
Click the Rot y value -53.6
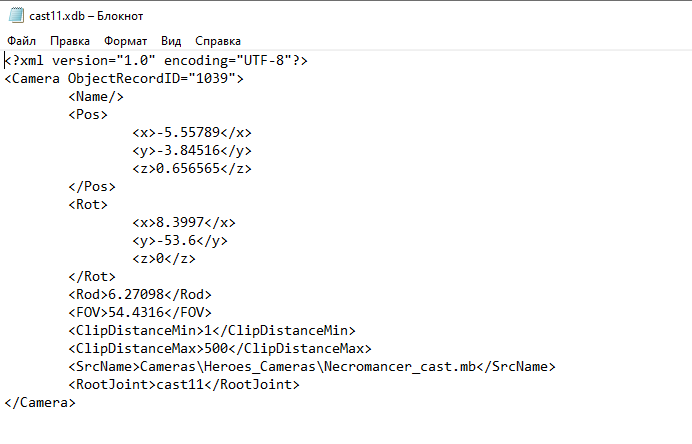pyautogui.click(x=176, y=241)
